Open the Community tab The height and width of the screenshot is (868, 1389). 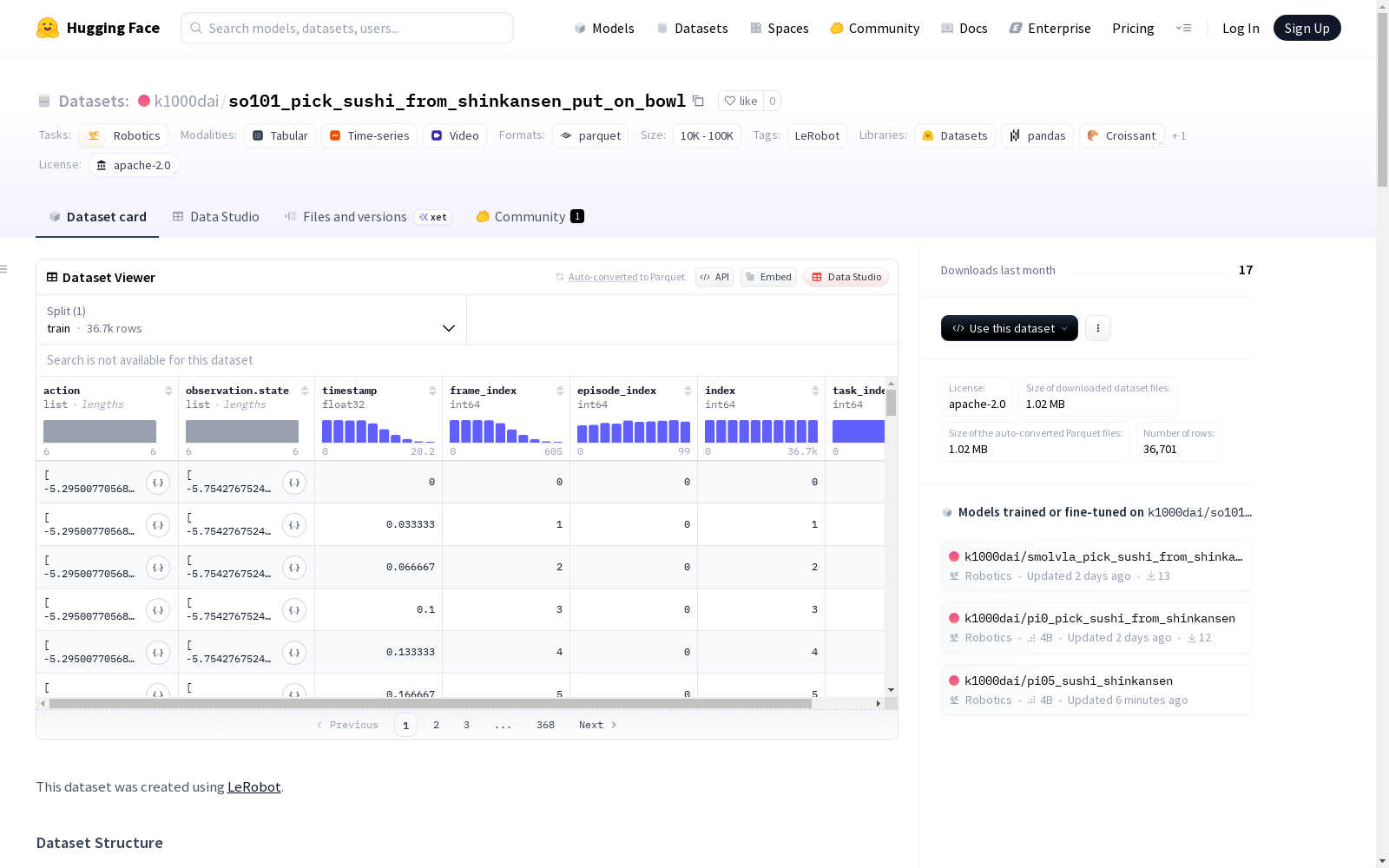click(x=530, y=217)
